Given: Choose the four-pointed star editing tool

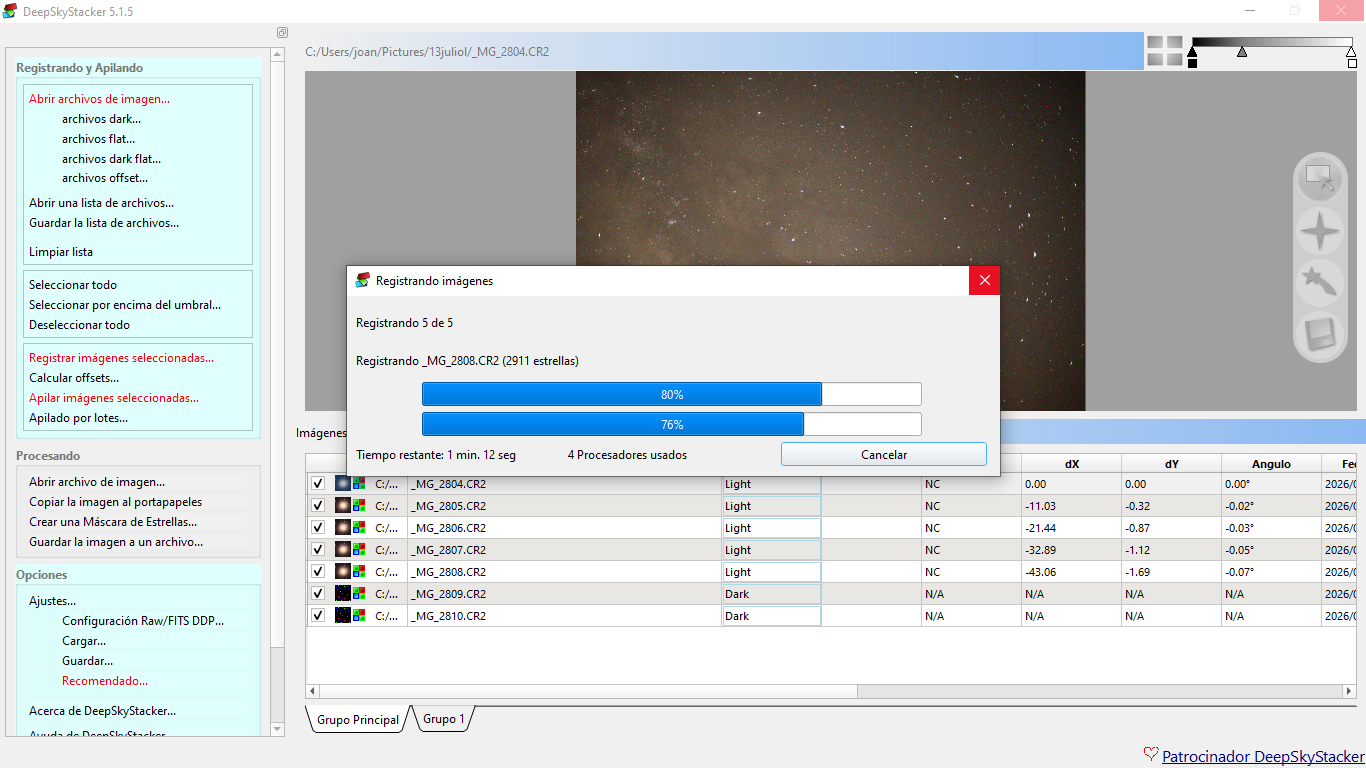Looking at the screenshot, I should [1320, 232].
